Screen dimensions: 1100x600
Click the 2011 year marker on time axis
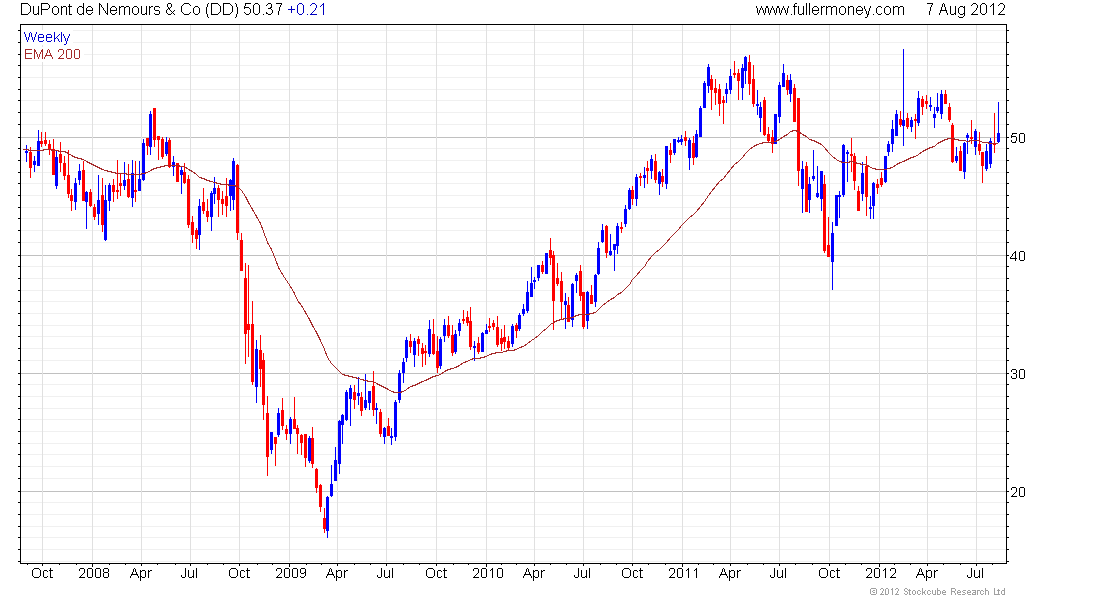click(683, 573)
